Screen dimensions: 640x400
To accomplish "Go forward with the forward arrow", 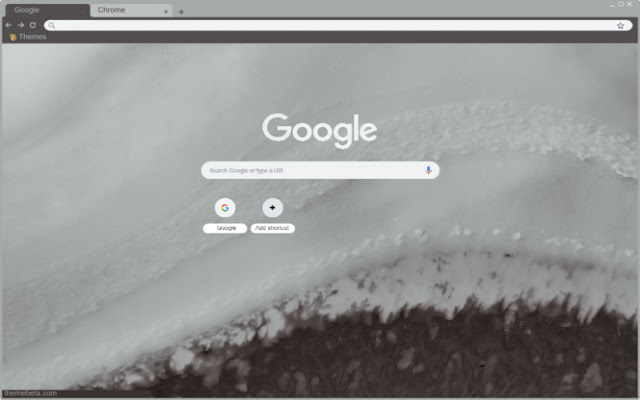I will click(x=20, y=25).
